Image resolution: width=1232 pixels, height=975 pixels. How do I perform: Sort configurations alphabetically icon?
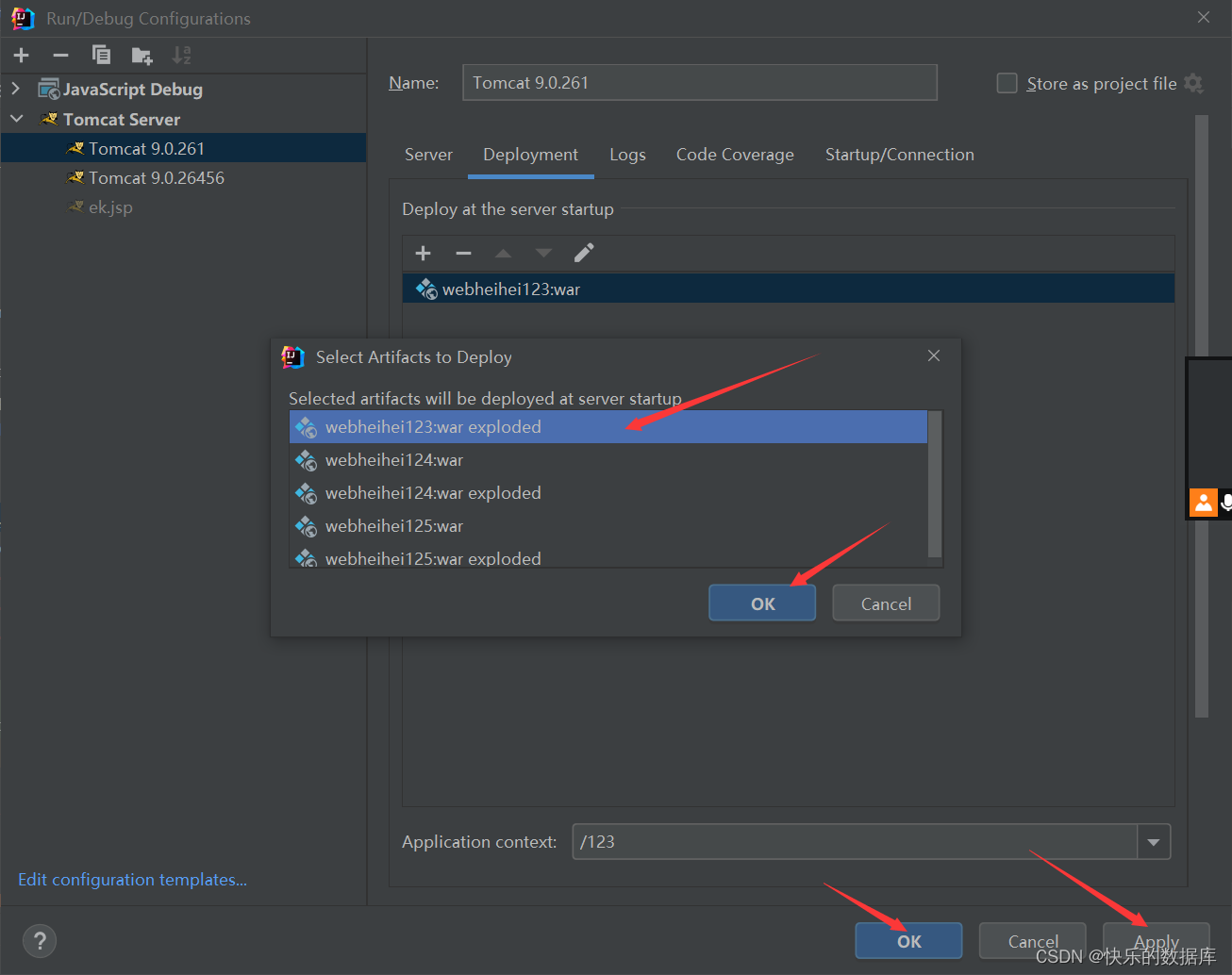coord(181,56)
